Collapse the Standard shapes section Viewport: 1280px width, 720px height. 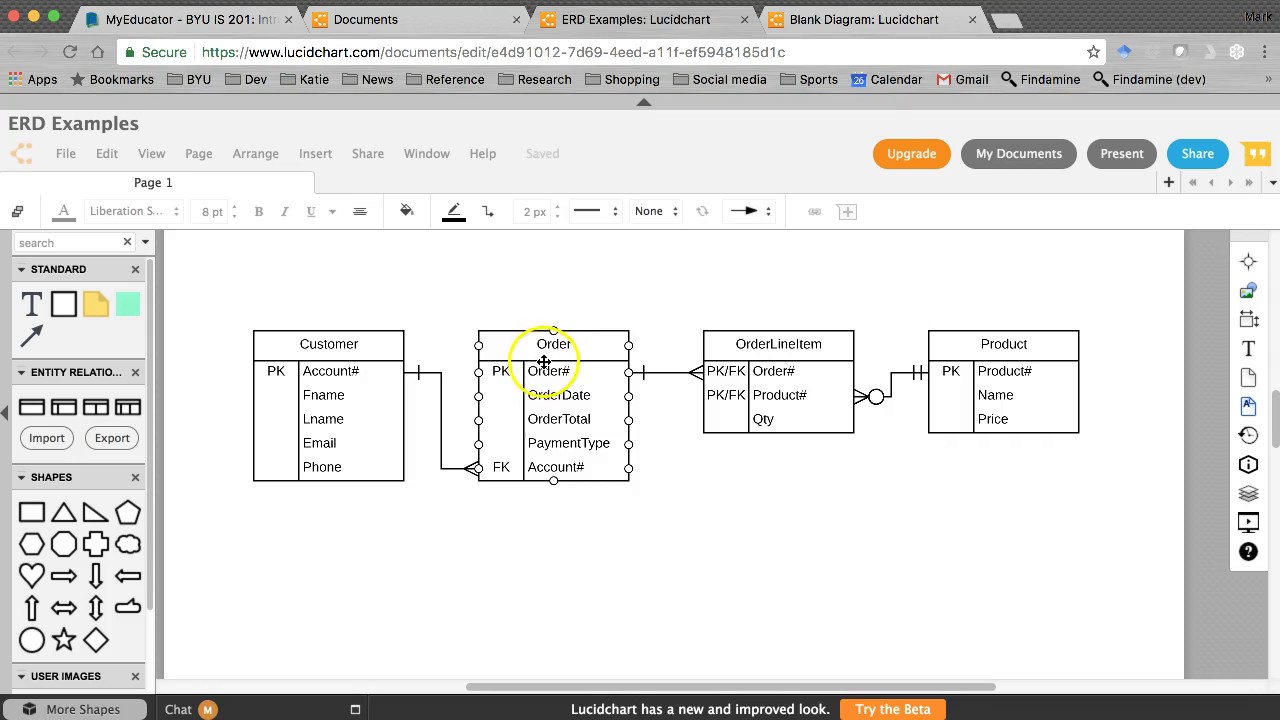tap(21, 269)
